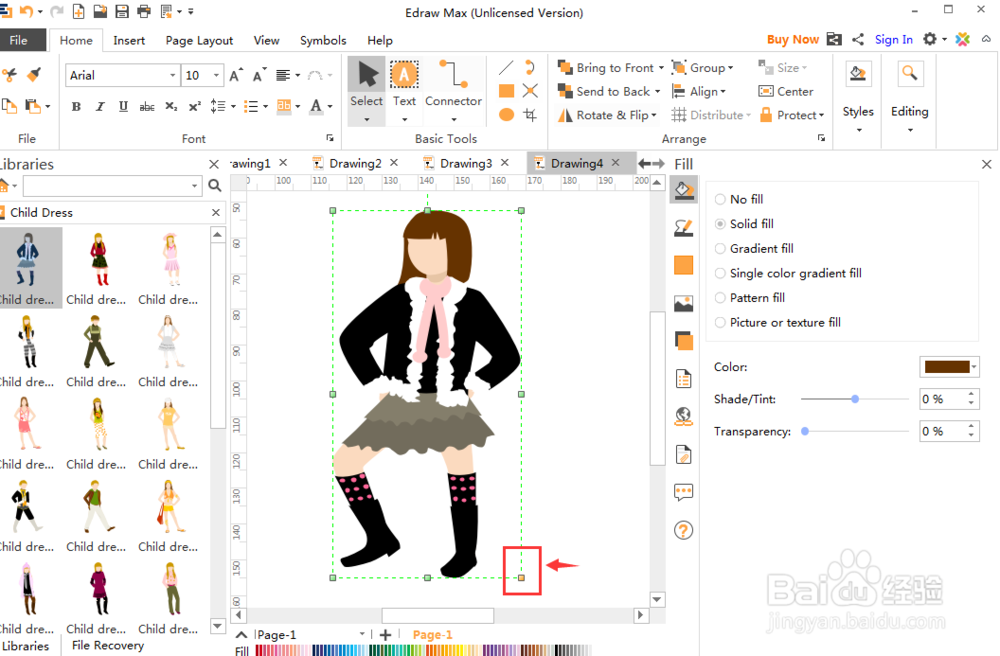Viewport: 1000px width, 656px height.
Task: Open the Editing button
Action: tap(909, 96)
